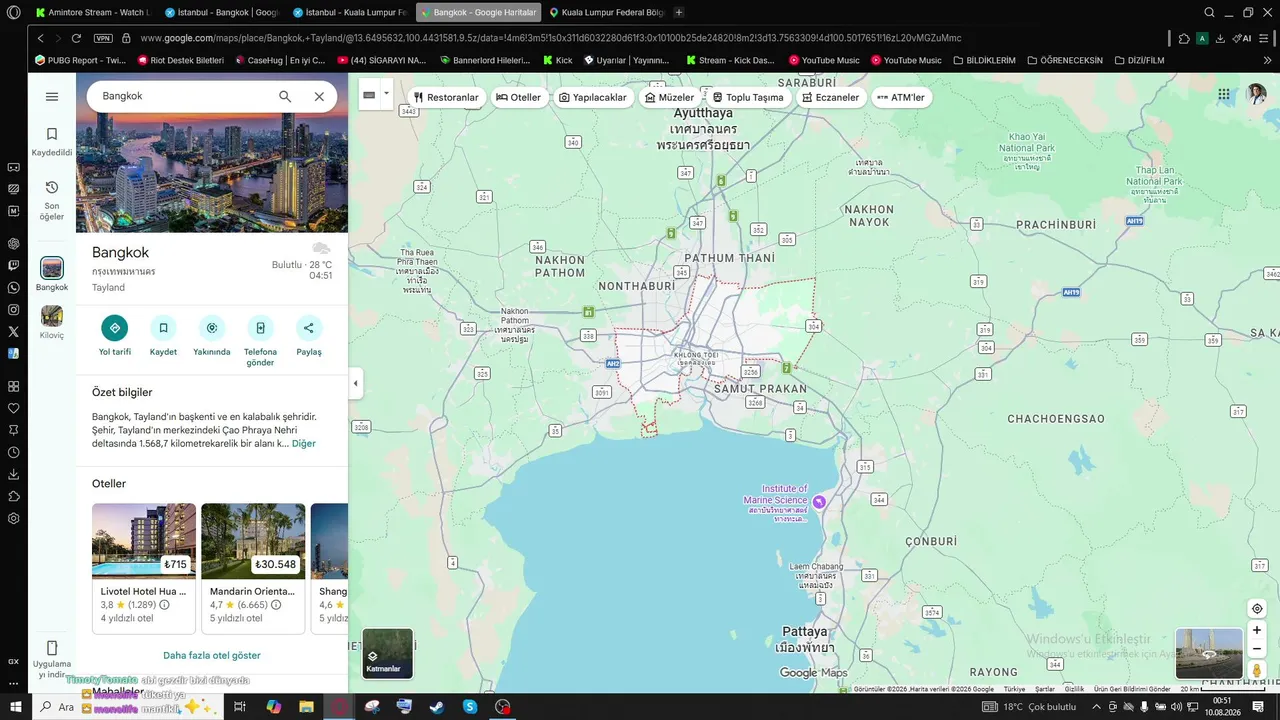This screenshot has width=1280, height=720.
Task: Click the my-location target button
Action: [1257, 609]
